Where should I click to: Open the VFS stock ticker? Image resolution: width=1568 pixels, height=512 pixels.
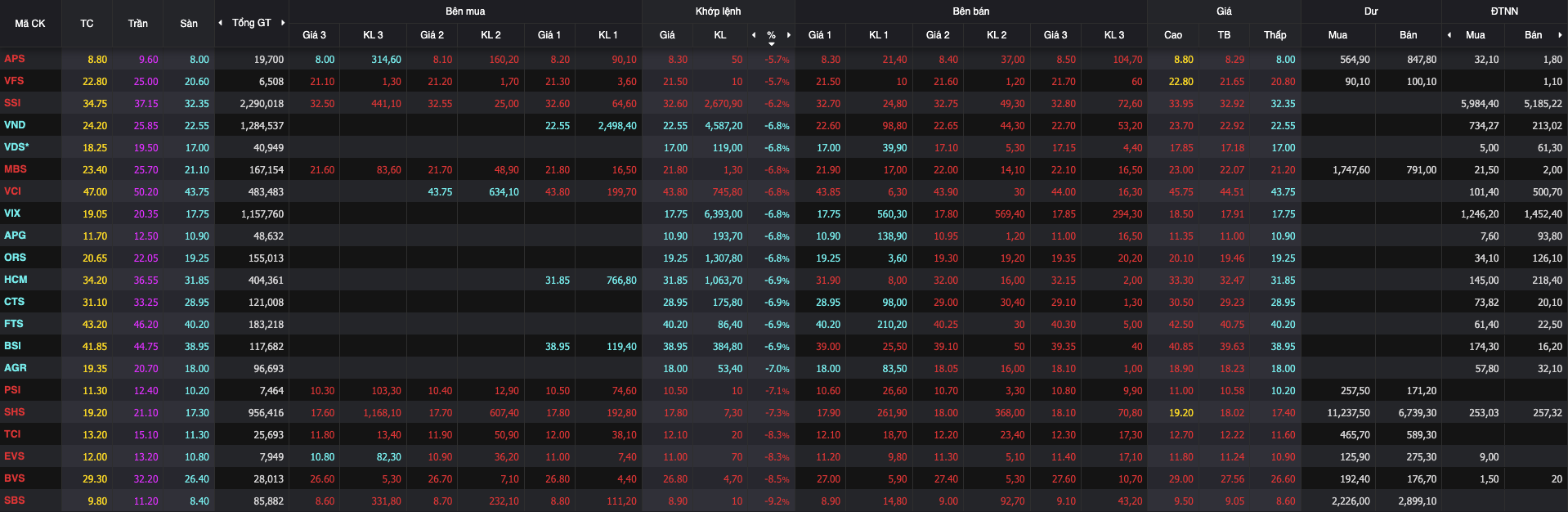coord(14,81)
